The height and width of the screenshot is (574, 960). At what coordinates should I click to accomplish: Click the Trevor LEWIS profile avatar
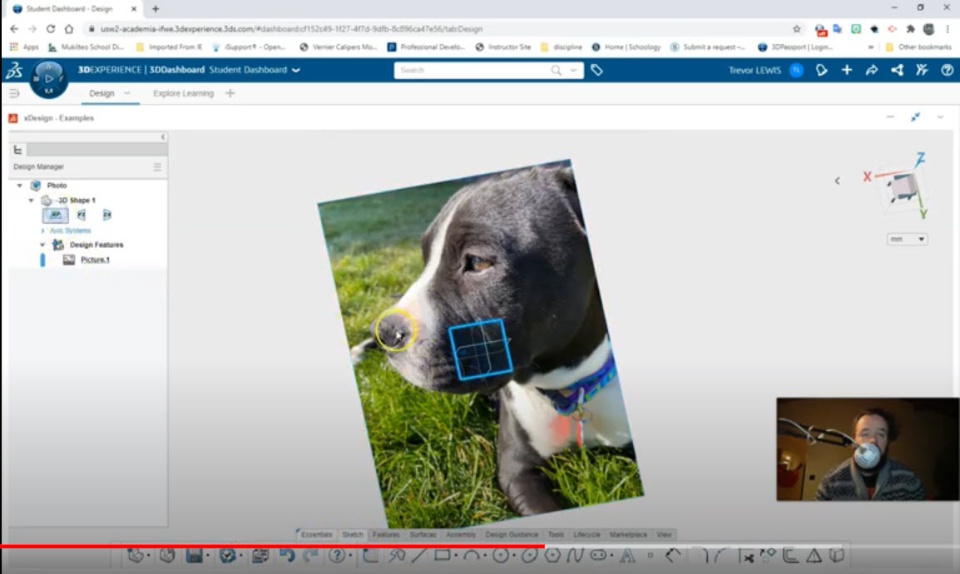click(796, 70)
